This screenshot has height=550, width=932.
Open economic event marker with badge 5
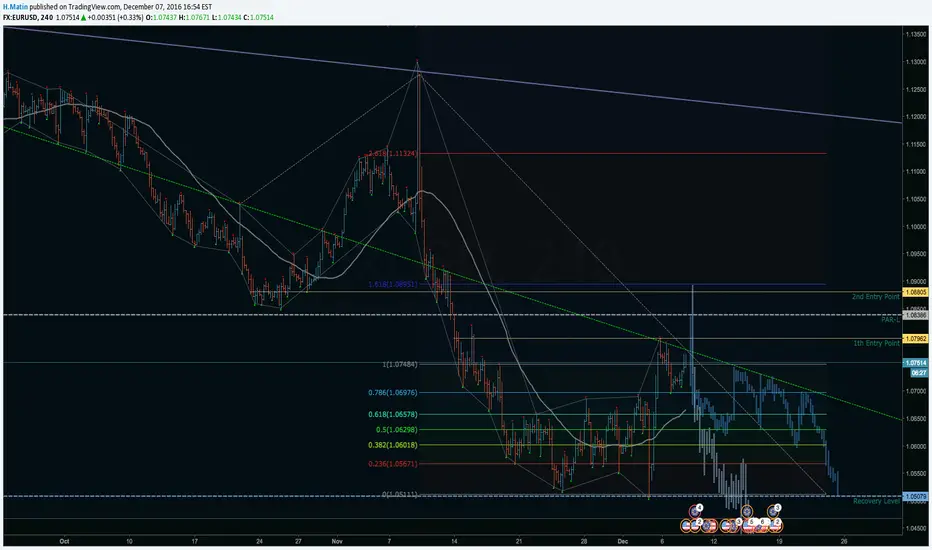[x=751, y=524]
